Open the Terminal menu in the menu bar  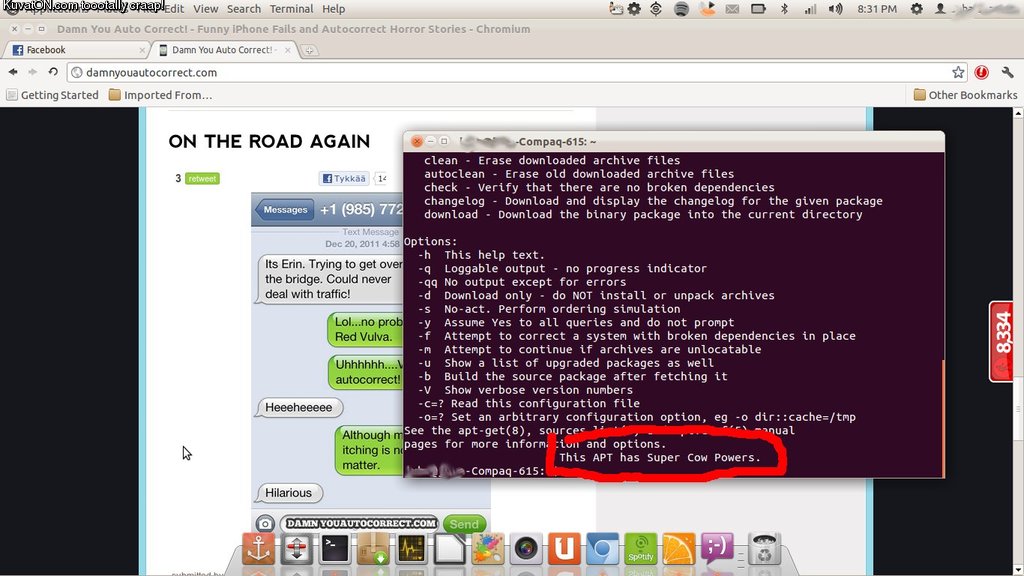click(291, 9)
